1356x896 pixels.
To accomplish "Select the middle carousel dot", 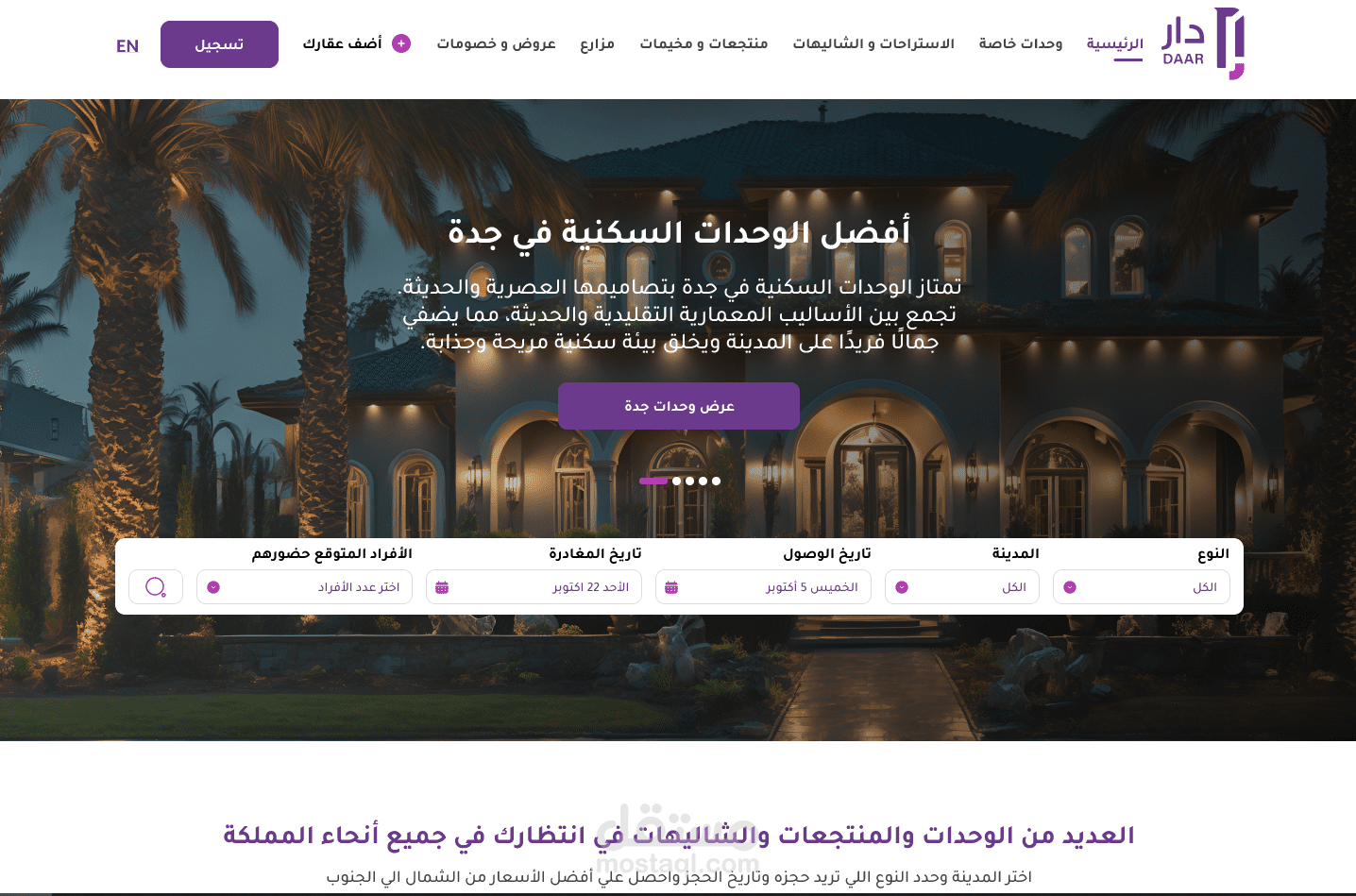I will coord(689,481).
